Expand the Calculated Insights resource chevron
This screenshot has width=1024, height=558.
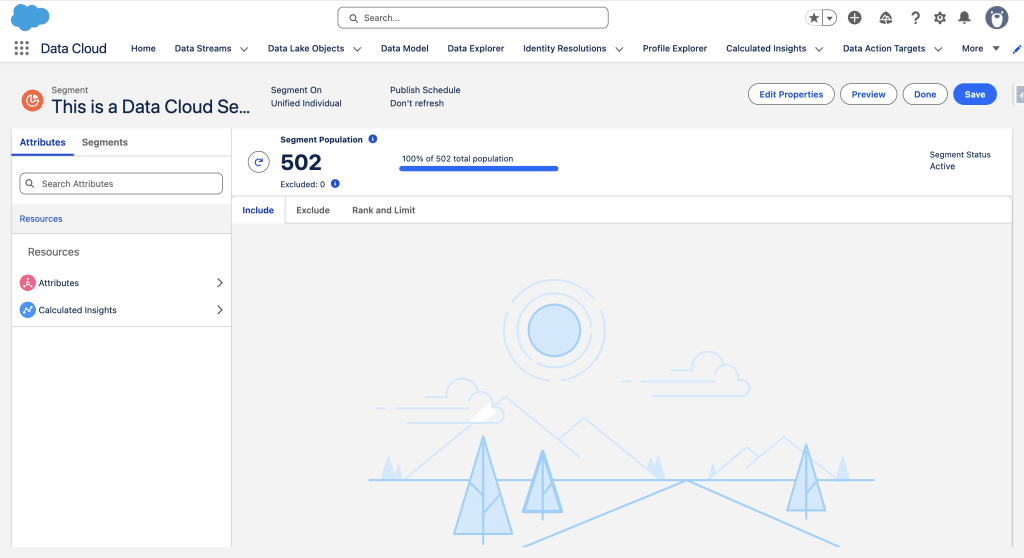pyautogui.click(x=220, y=310)
